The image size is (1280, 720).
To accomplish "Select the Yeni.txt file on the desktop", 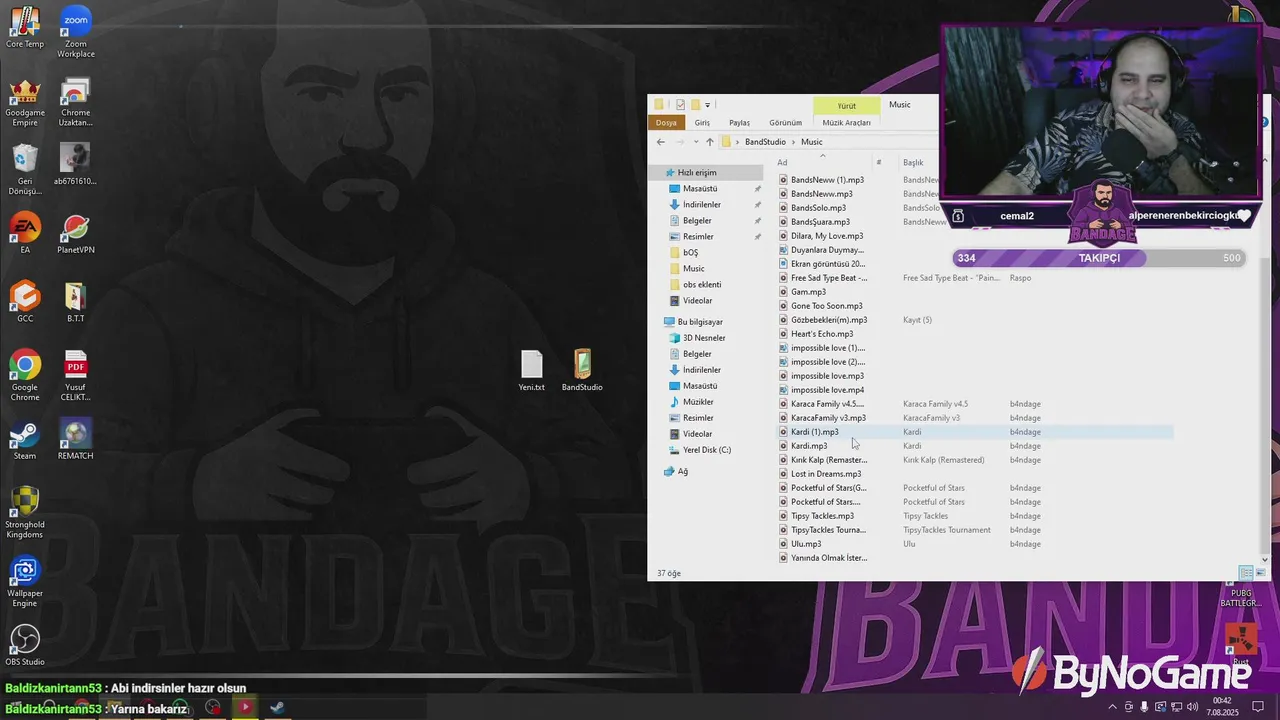I will coord(532,371).
